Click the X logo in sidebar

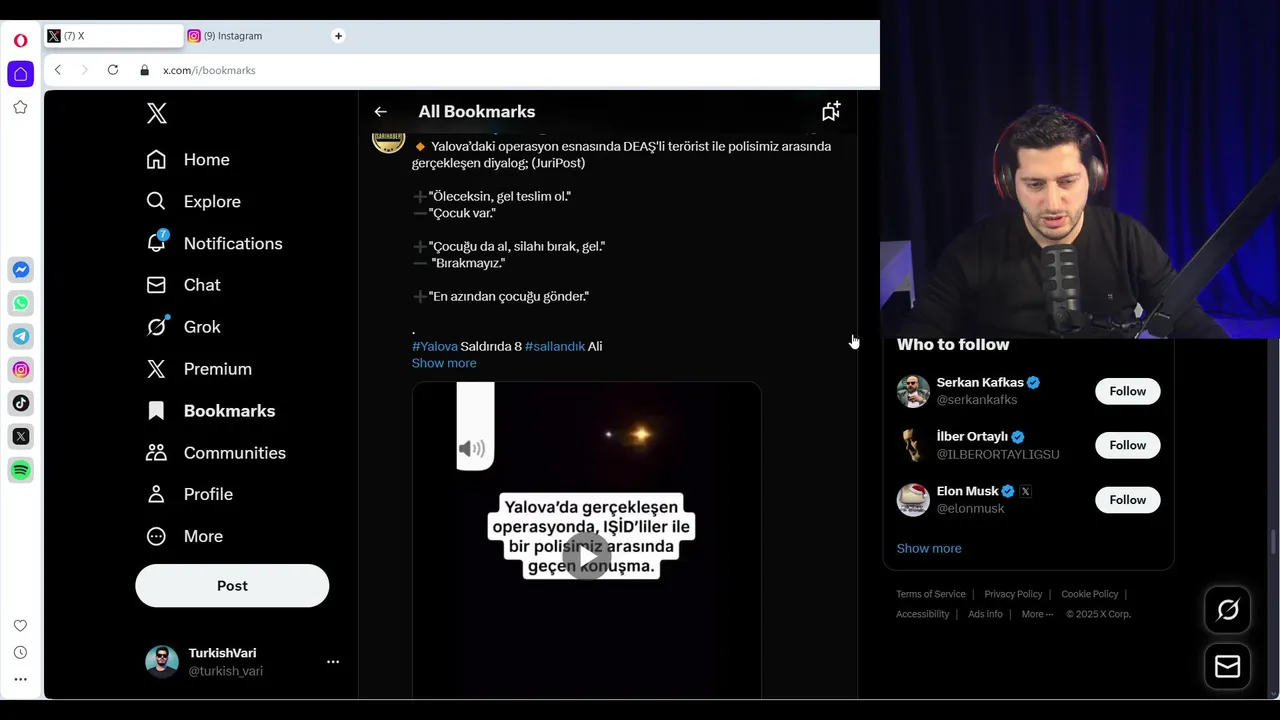(x=156, y=113)
